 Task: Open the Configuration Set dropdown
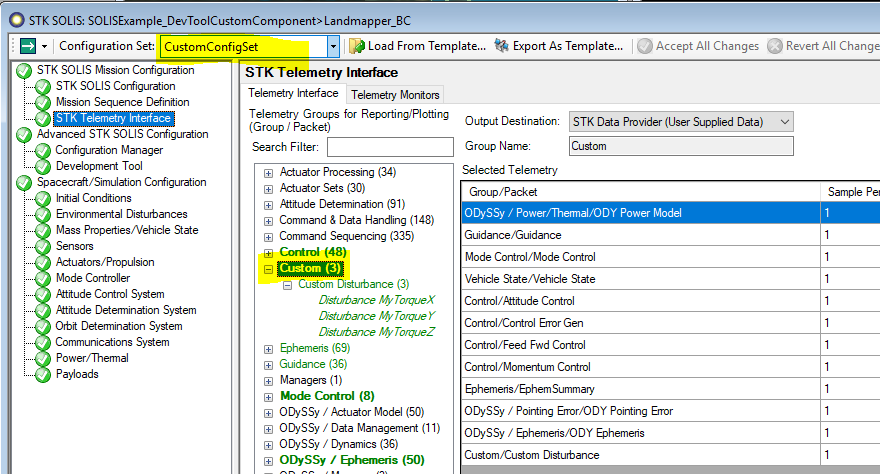coord(333,46)
